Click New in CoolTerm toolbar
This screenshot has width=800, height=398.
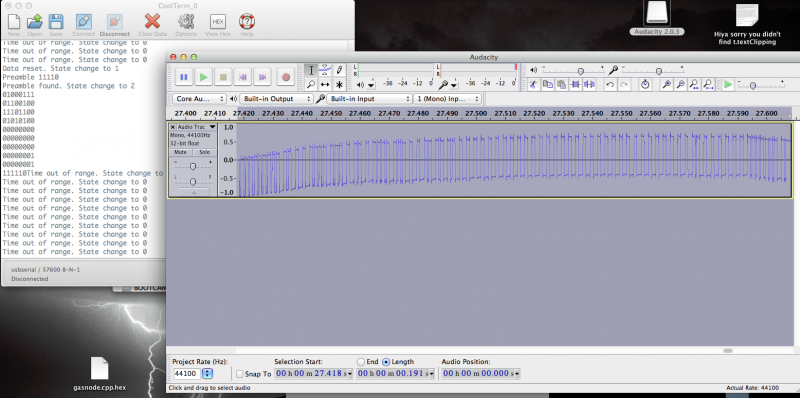coord(14,24)
